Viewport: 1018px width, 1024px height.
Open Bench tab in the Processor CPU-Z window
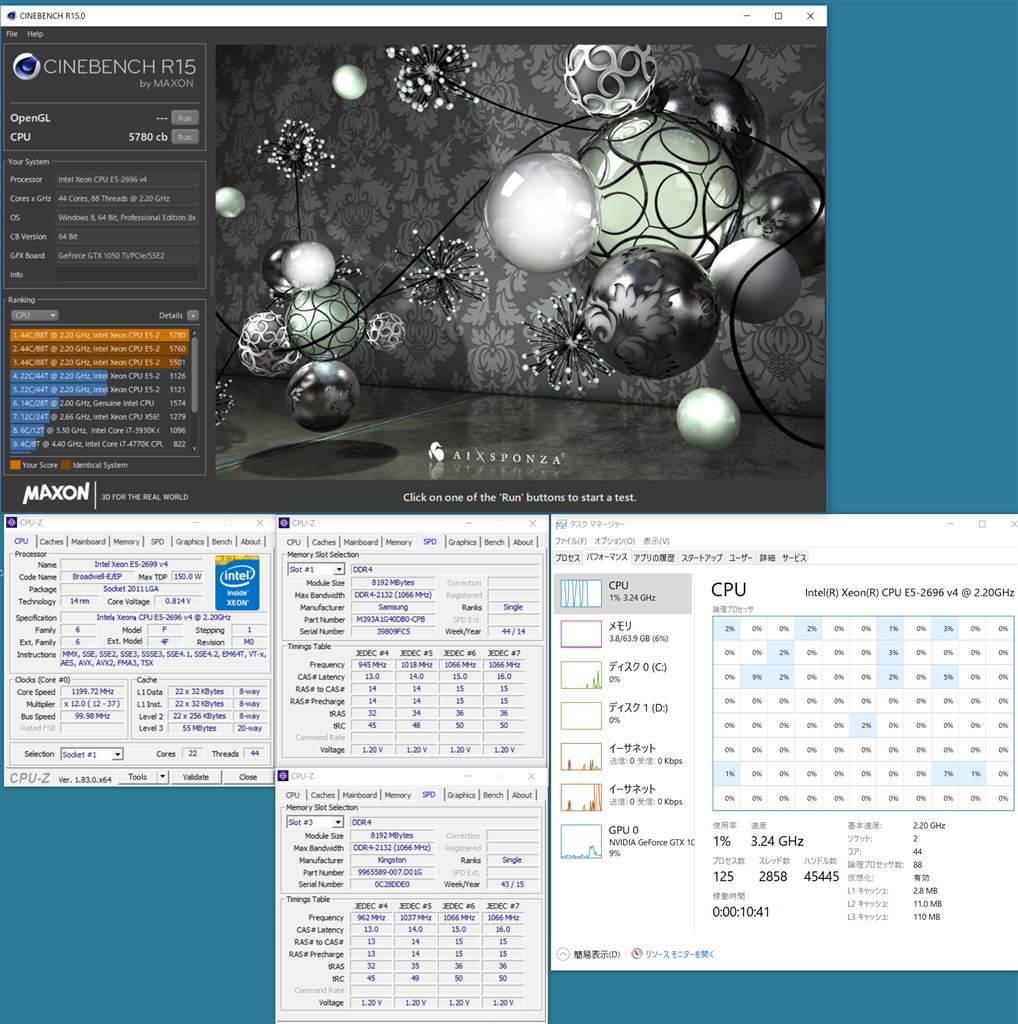[x=222, y=541]
